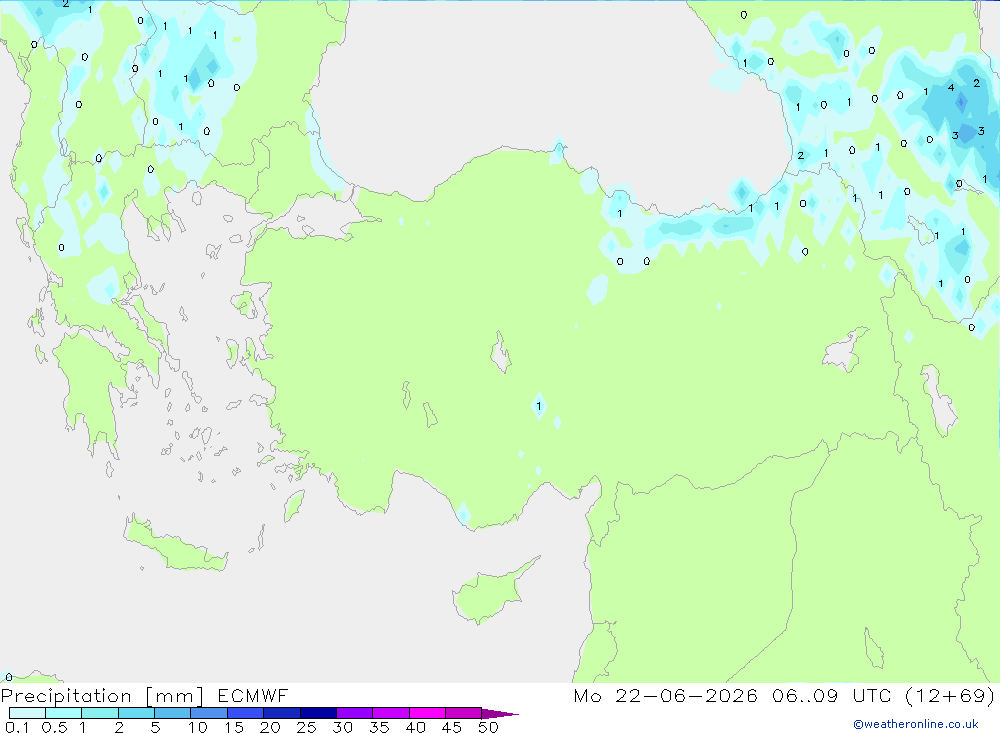
Task: Click the legend label '10'
Action: (198, 727)
